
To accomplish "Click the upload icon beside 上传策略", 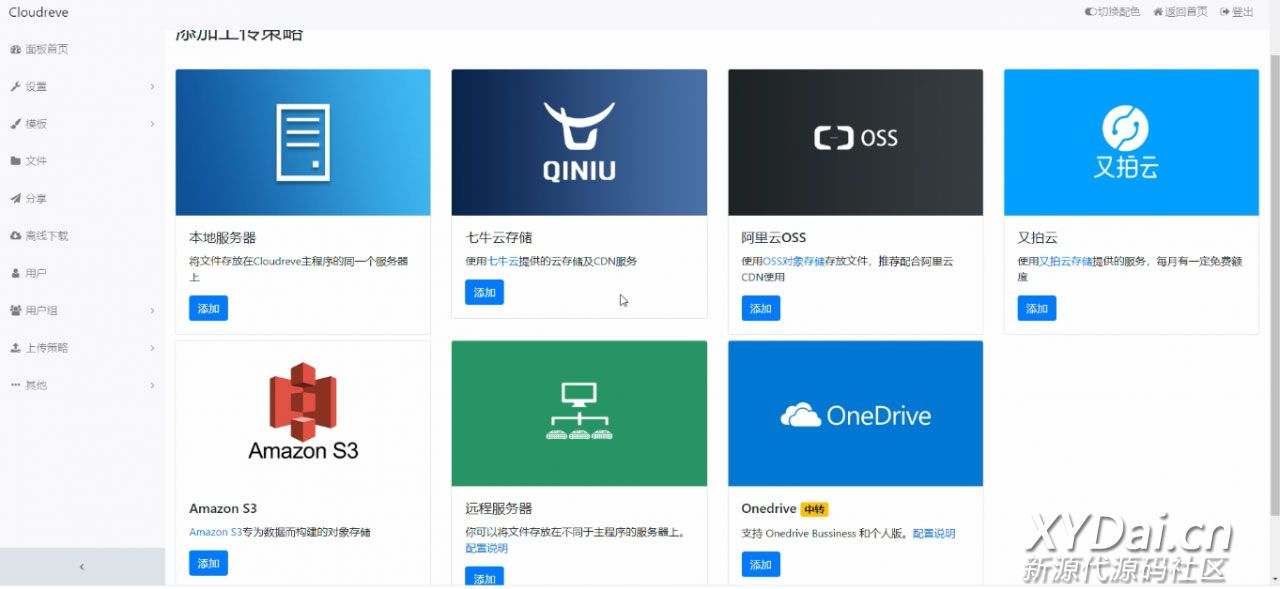I will [x=15, y=348].
